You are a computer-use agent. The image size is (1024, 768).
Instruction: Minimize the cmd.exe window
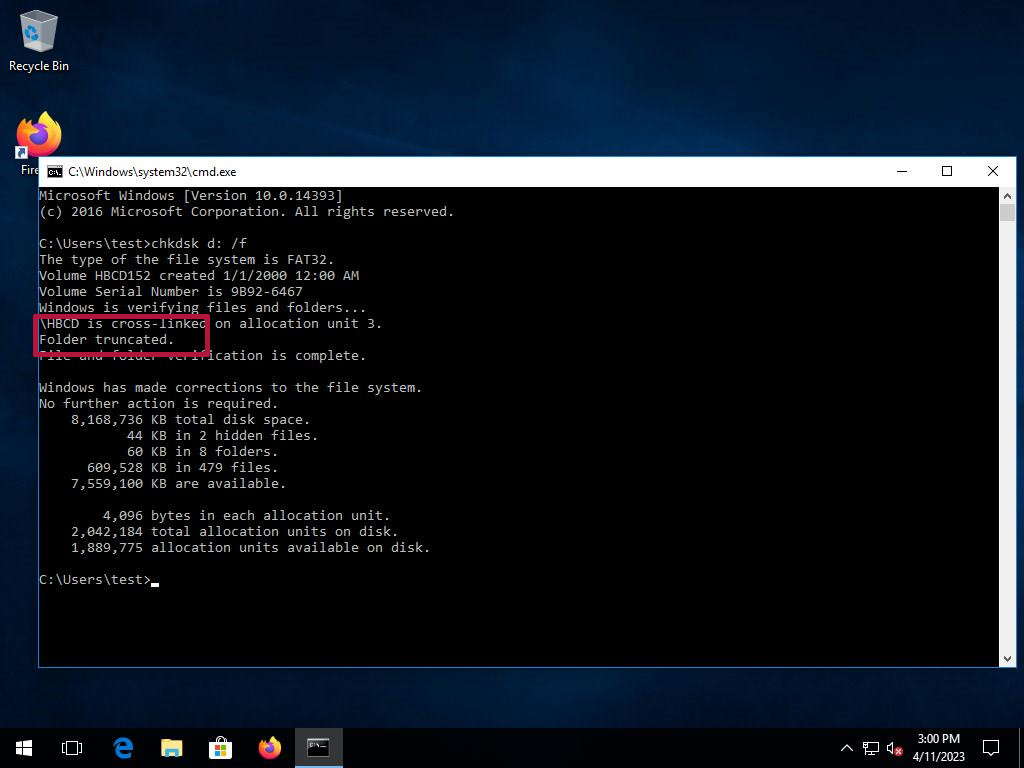click(x=901, y=171)
